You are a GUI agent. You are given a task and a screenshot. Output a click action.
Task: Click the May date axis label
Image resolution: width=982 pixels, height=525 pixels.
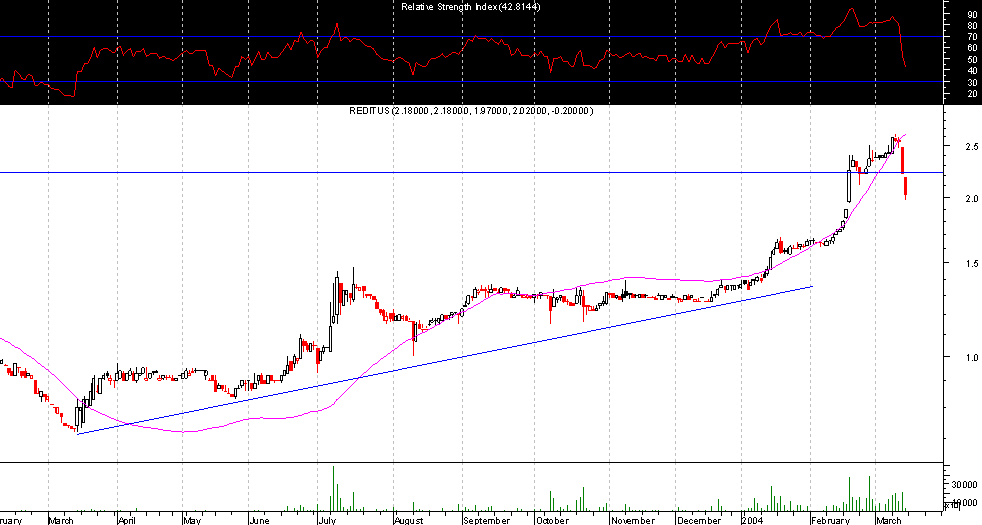[192, 520]
